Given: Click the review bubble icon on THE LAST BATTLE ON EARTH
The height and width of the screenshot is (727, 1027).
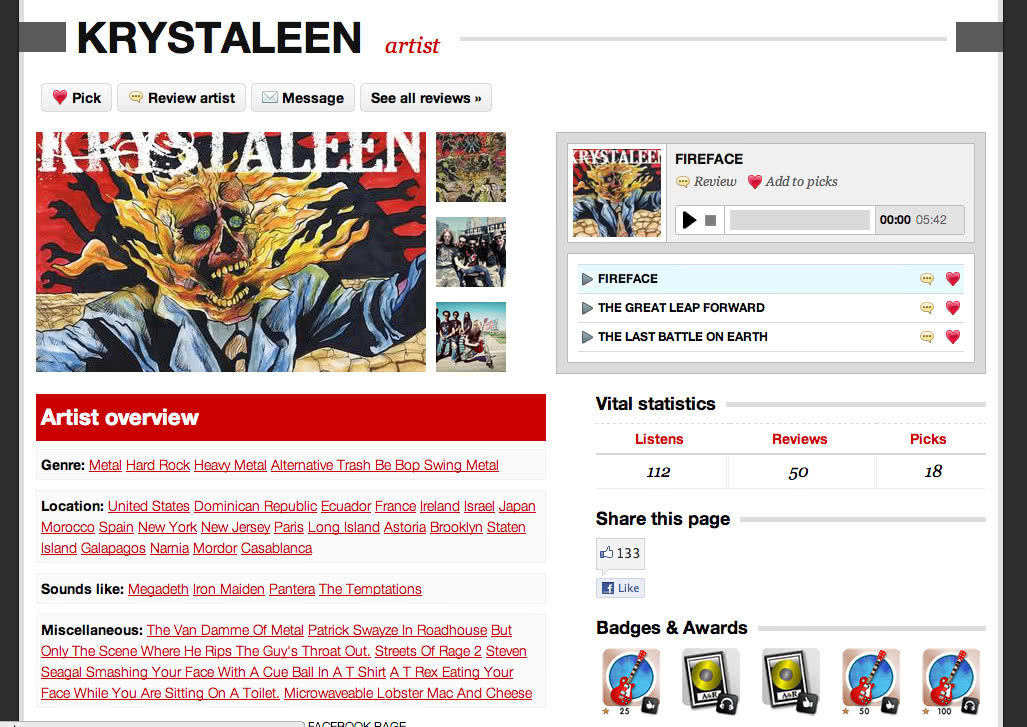Looking at the screenshot, I should click(927, 337).
